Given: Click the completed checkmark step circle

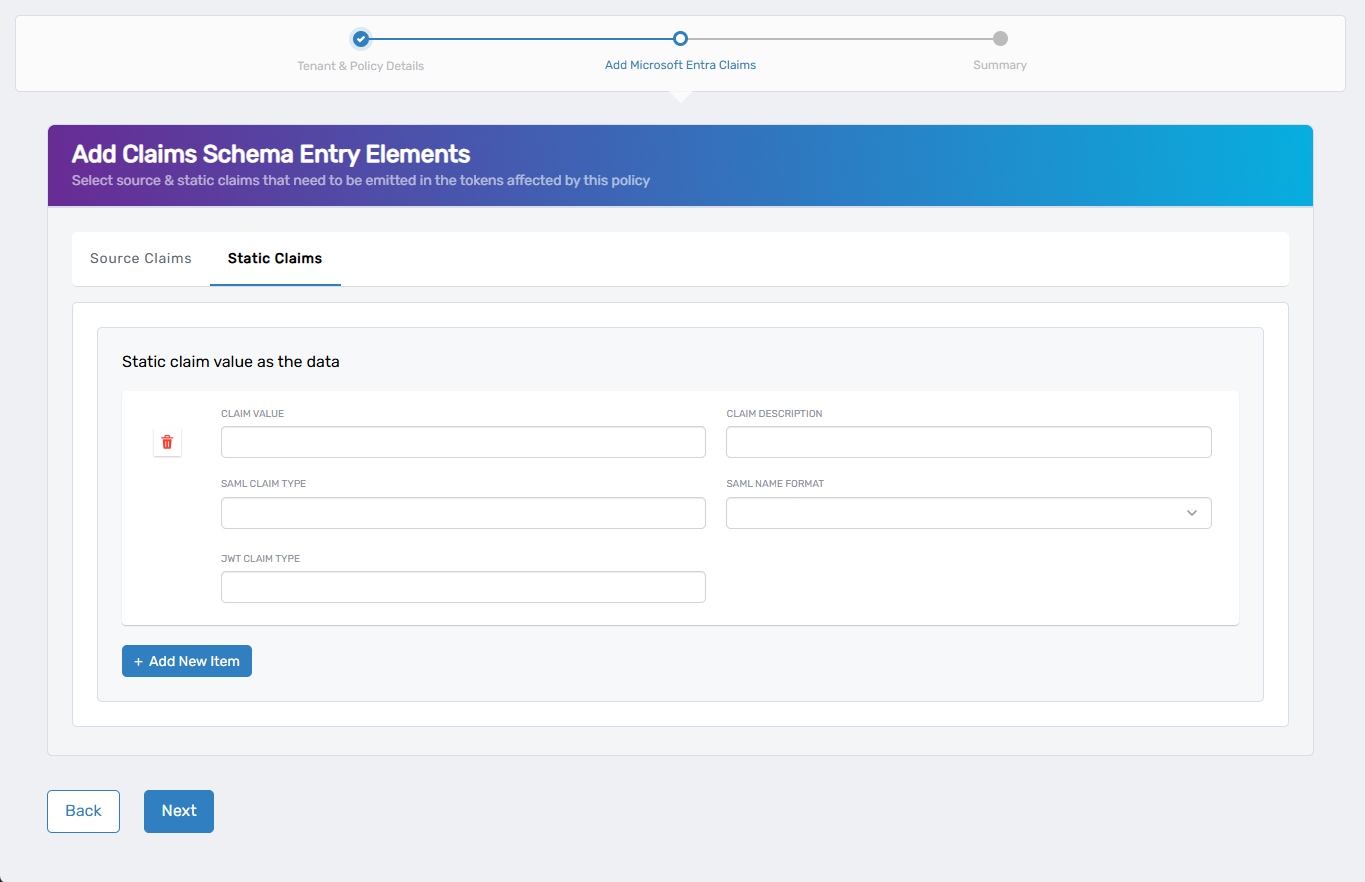Looking at the screenshot, I should pos(361,39).
